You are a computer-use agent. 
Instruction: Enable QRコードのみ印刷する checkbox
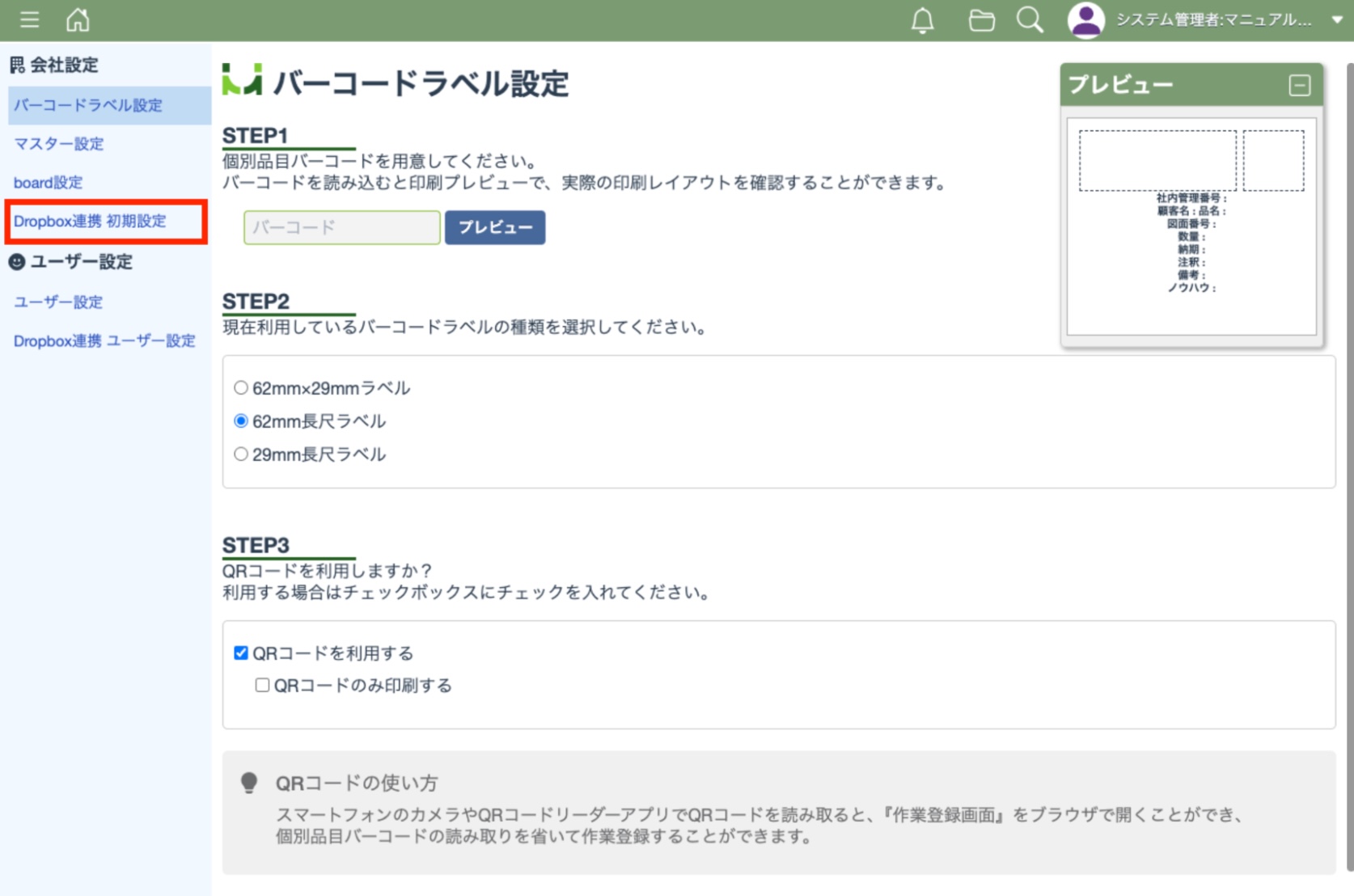click(262, 686)
